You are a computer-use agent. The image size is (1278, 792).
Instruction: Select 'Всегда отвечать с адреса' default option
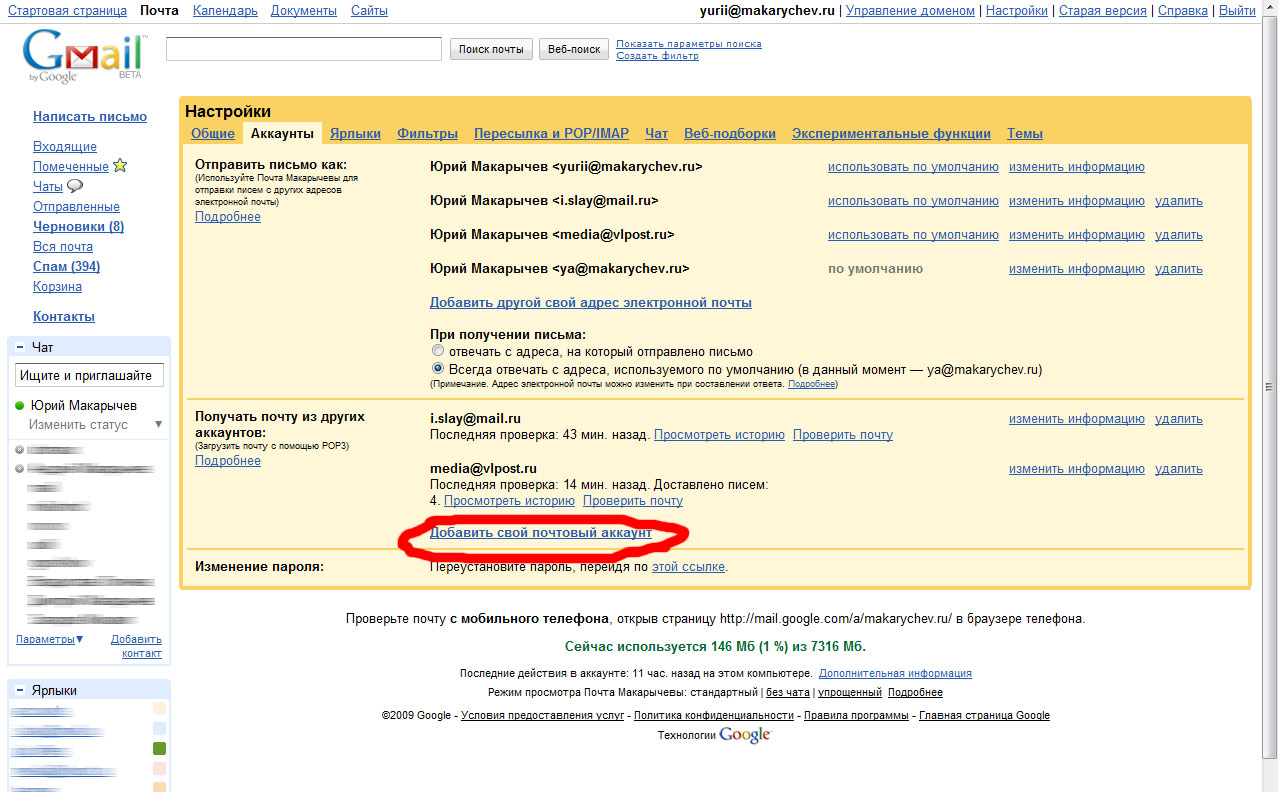point(437,369)
